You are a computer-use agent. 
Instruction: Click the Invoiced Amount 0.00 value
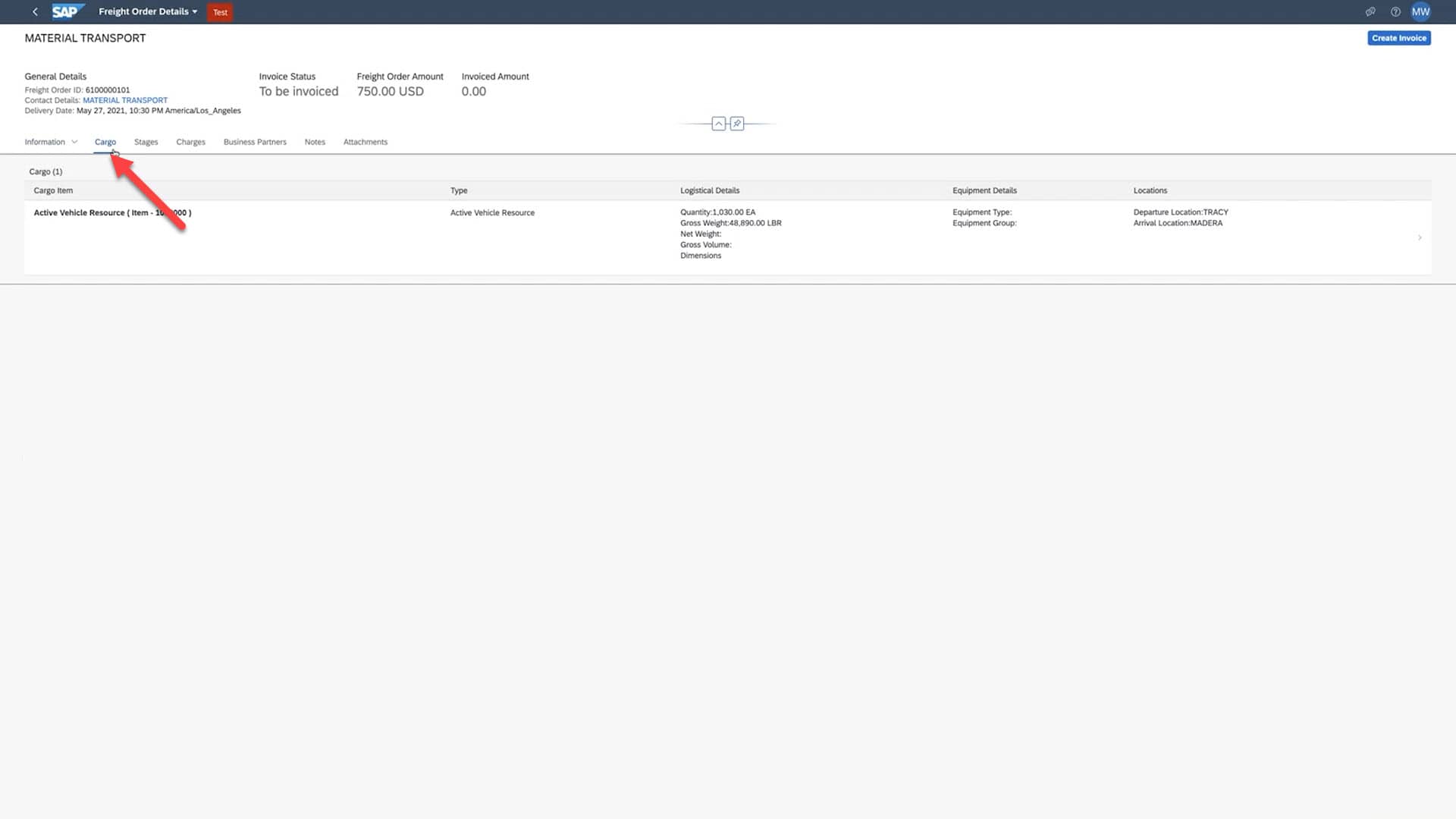pos(474,91)
